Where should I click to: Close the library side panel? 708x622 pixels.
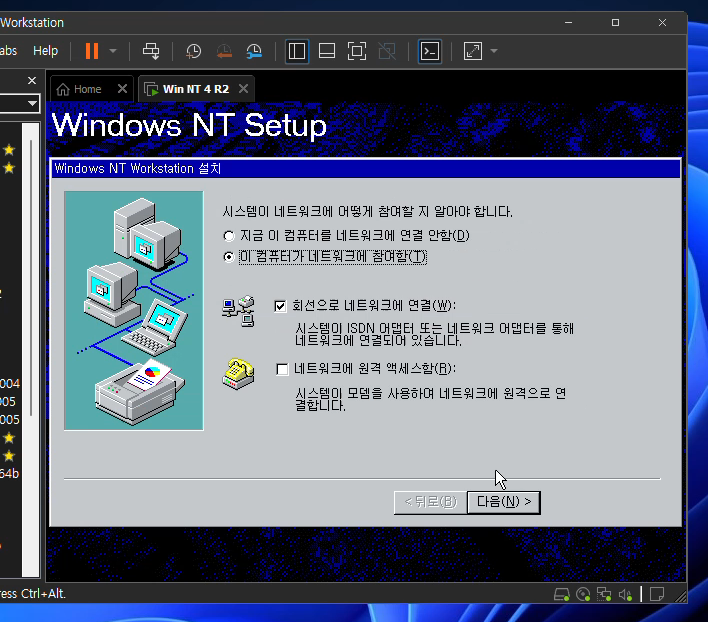coord(32,81)
